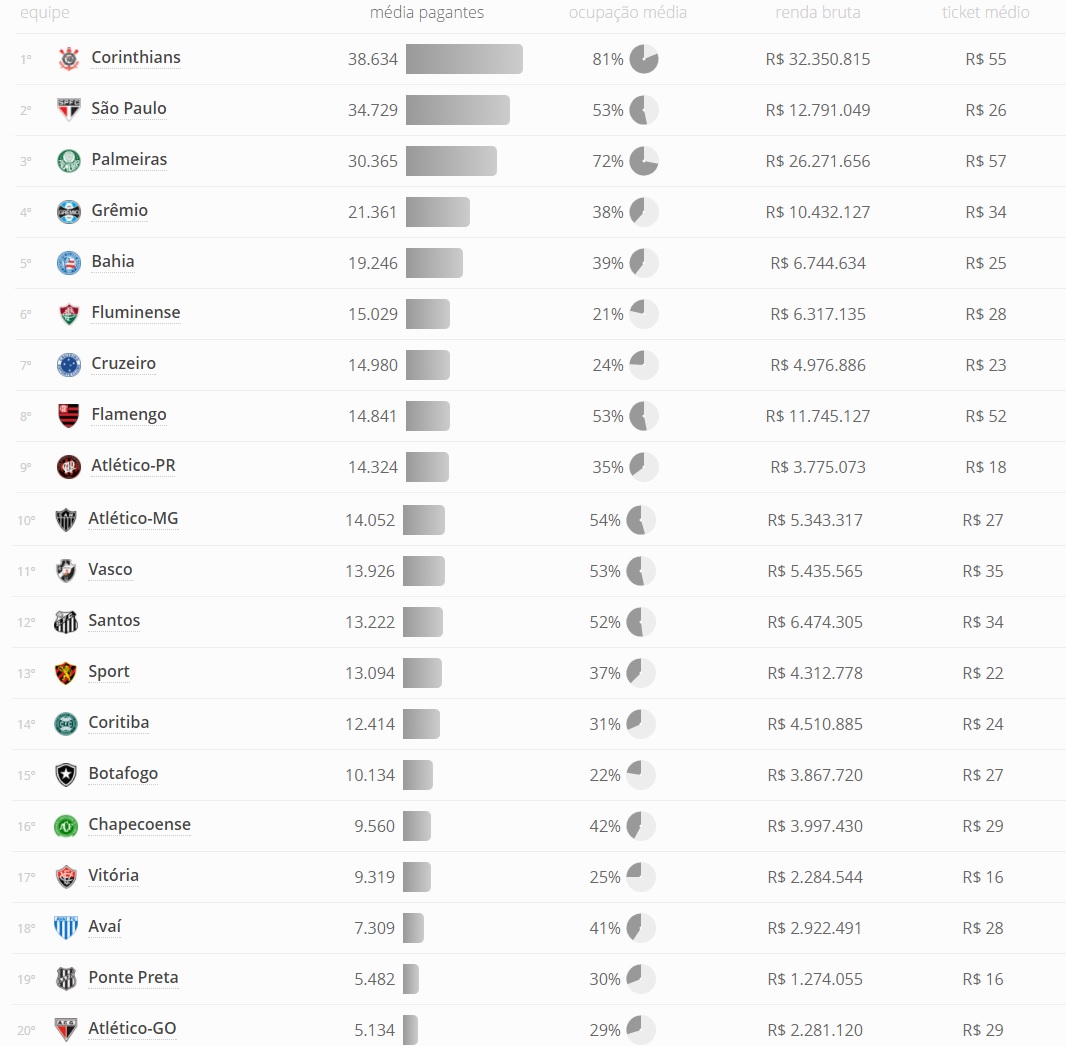Click the Chapecoense green crest icon
The image size is (1066, 1046).
66,826
